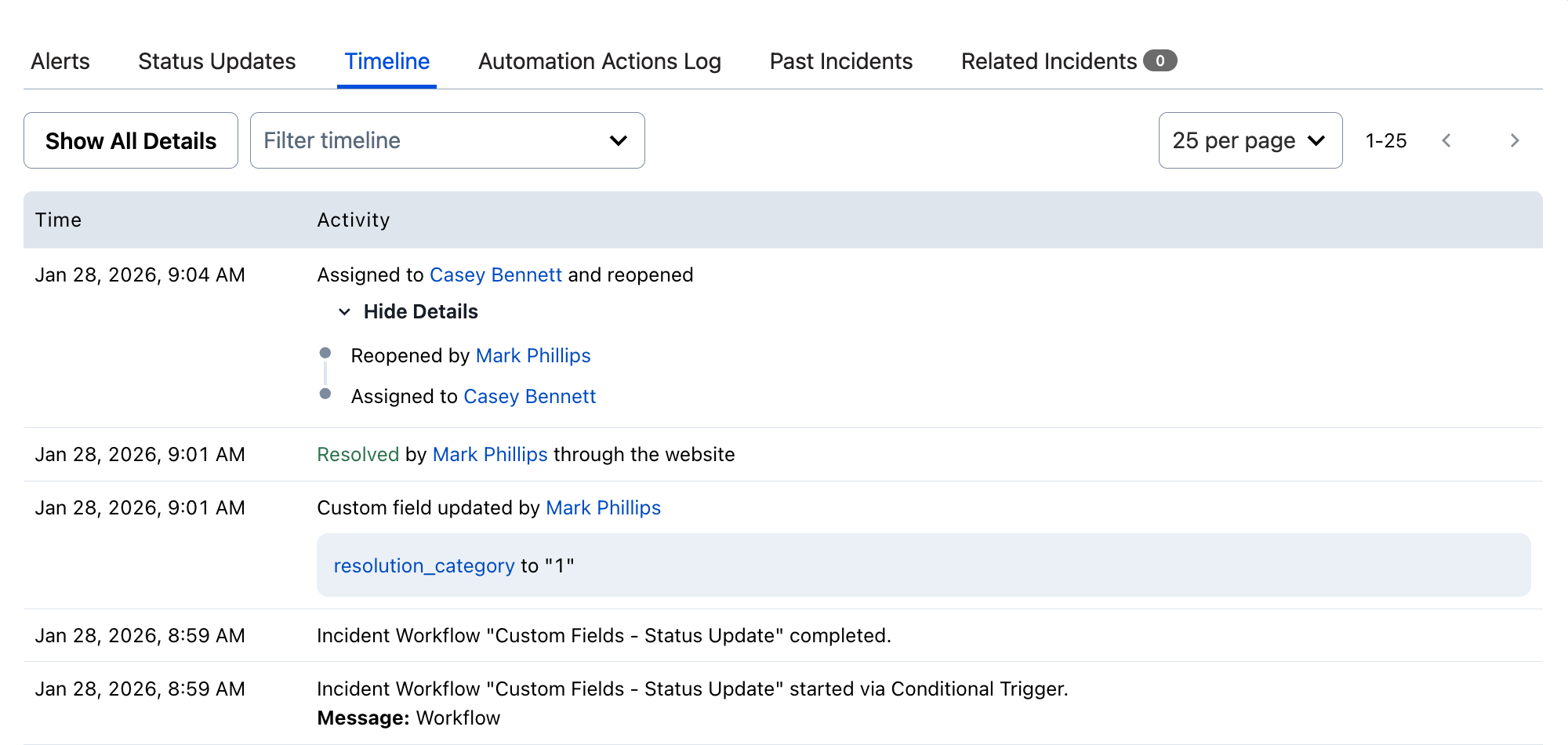The height and width of the screenshot is (745, 1568).
Task: Open the 25 per page dropdown
Action: point(1250,140)
